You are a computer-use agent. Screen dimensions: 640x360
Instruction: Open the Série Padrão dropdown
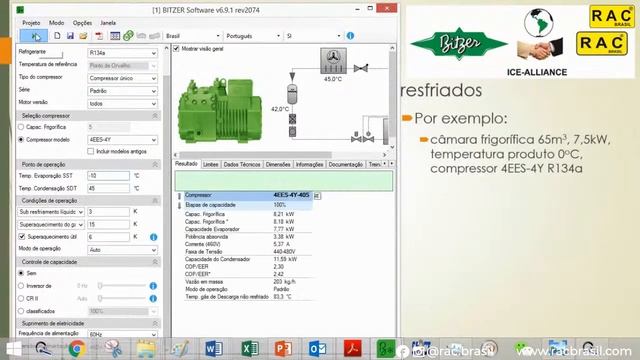point(122,91)
